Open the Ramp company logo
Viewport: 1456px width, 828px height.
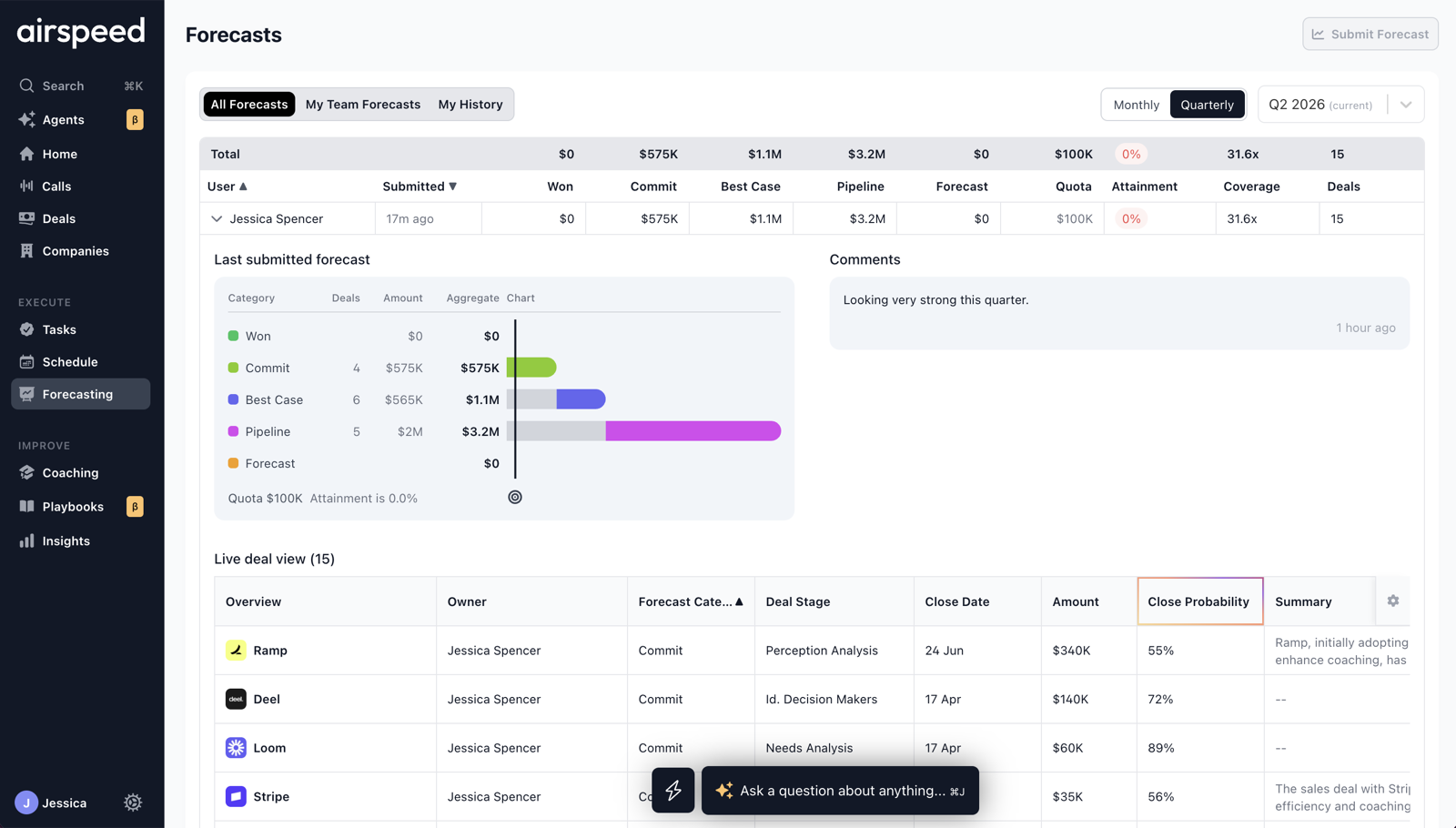tap(236, 650)
